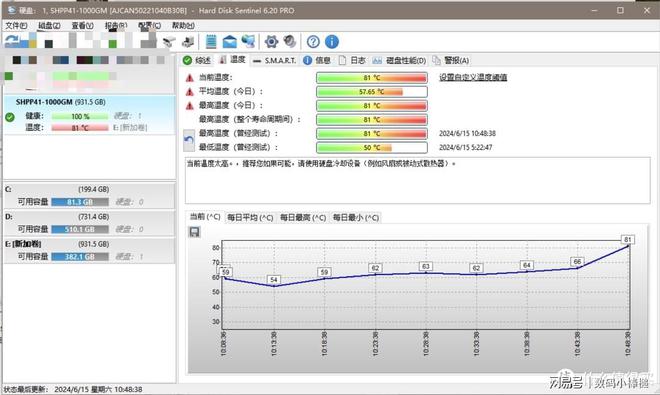Screen dimensions: 660x395
Task: Click the speaker sound toolbar icon
Action: point(290,41)
